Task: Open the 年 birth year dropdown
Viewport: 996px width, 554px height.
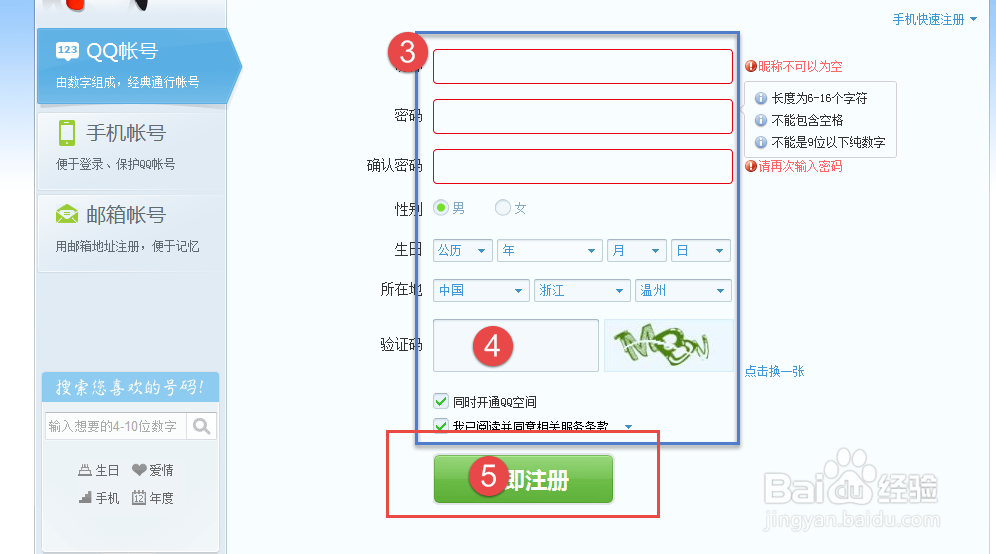Action: [549, 250]
